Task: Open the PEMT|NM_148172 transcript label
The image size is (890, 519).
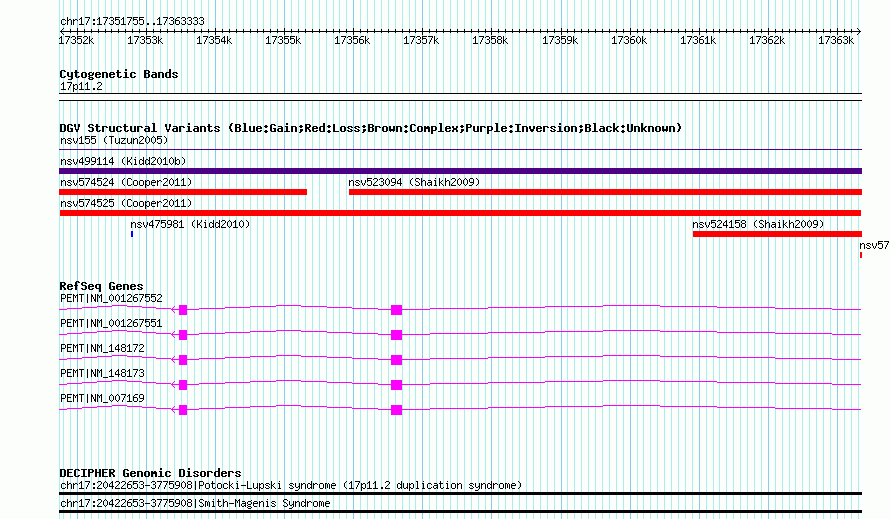Action: [102, 349]
